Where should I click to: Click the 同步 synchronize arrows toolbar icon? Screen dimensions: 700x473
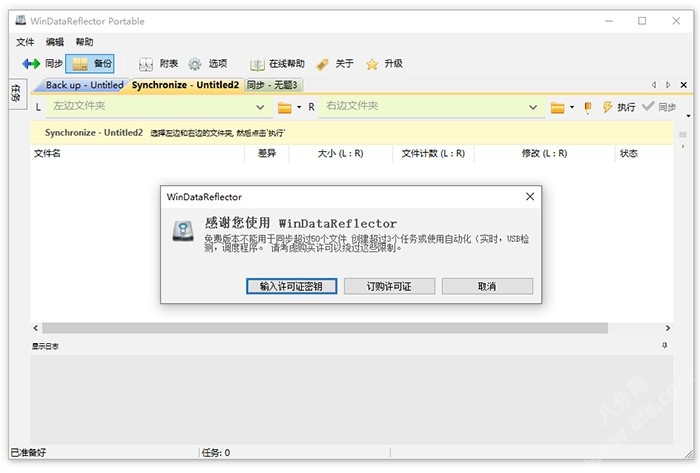pyautogui.click(x=31, y=64)
